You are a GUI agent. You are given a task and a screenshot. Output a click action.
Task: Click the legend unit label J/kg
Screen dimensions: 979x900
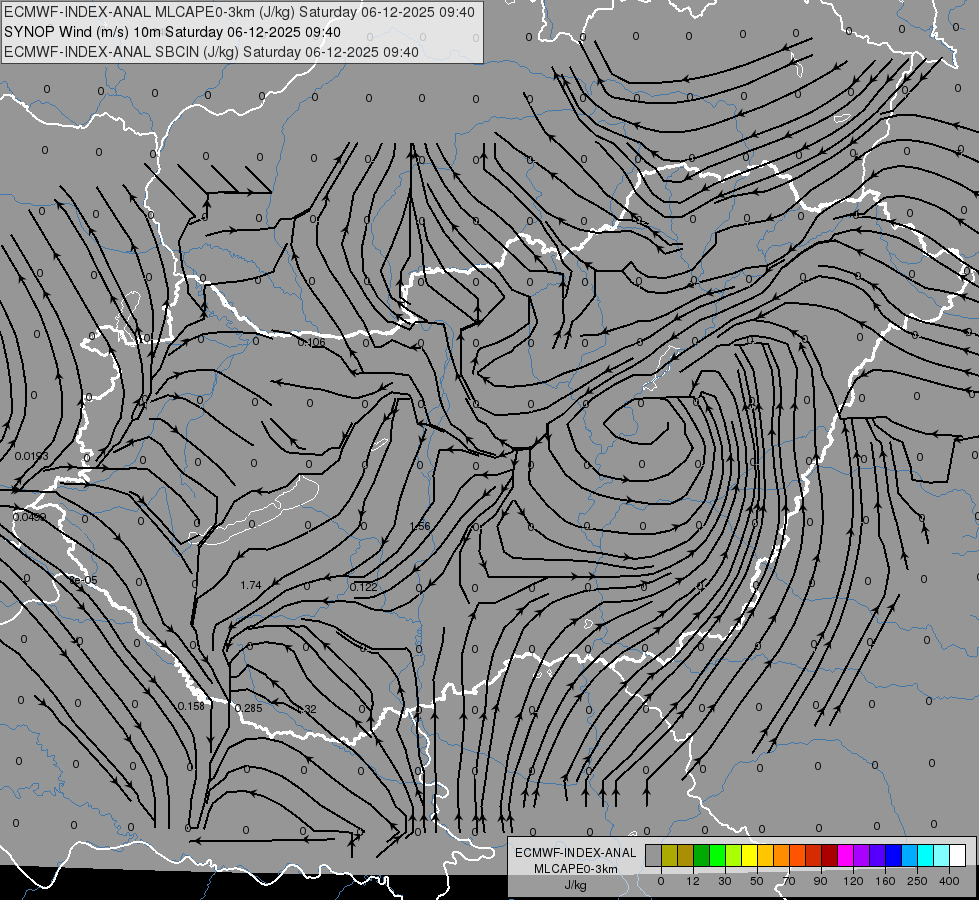coord(576,885)
